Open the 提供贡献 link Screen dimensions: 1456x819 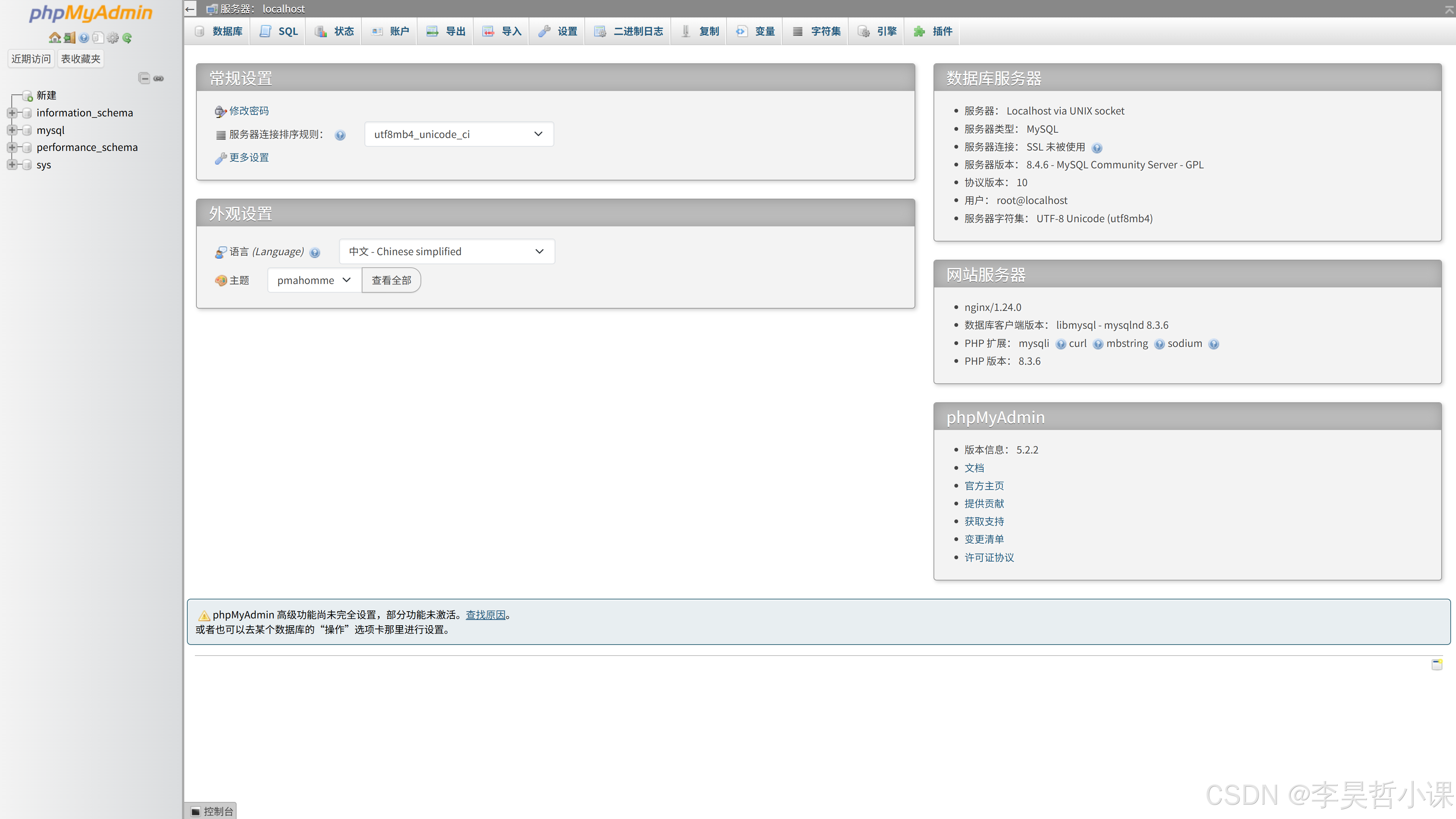(984, 504)
